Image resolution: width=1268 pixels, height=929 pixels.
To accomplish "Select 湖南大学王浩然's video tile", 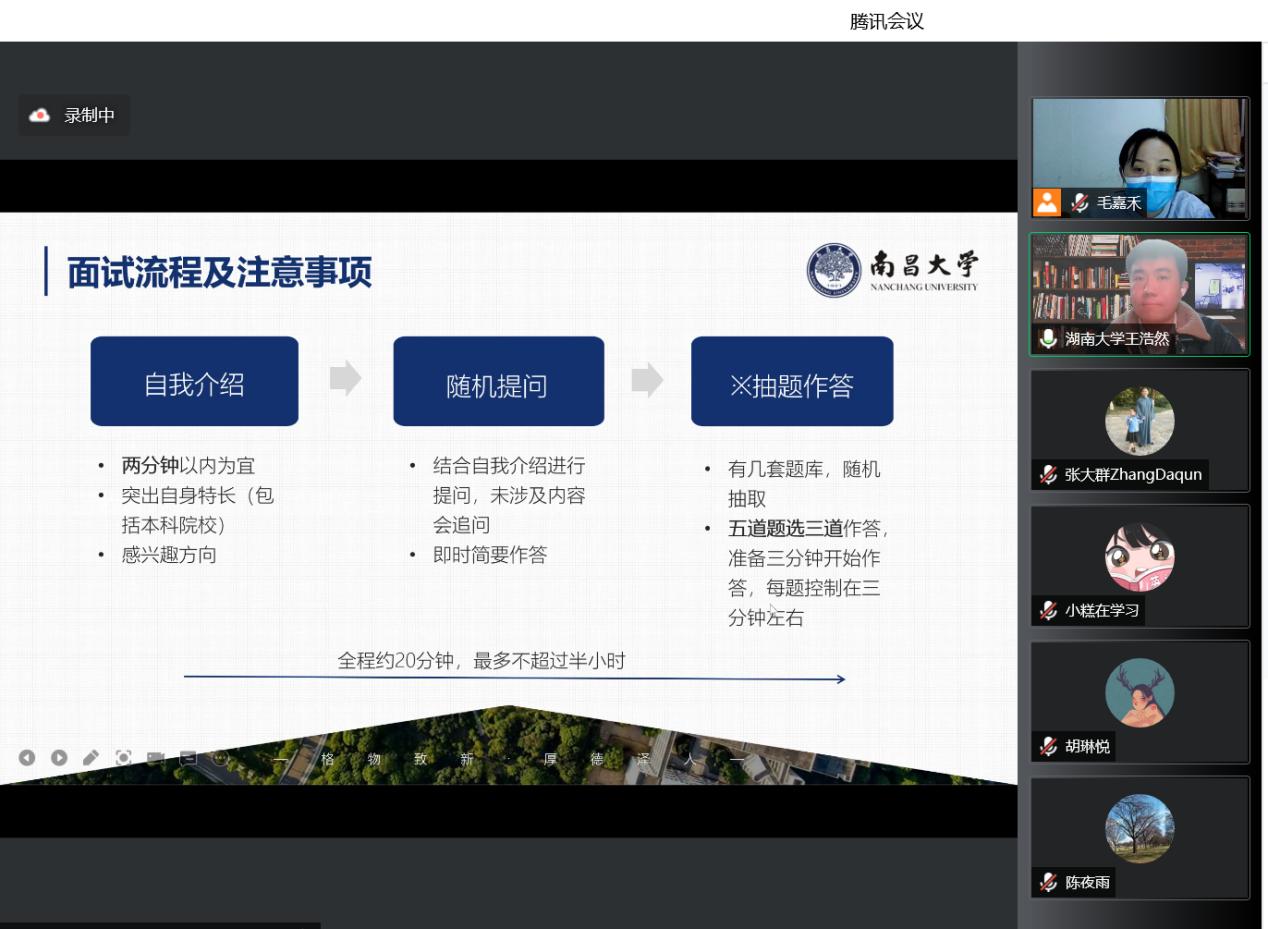I will coord(1139,285).
